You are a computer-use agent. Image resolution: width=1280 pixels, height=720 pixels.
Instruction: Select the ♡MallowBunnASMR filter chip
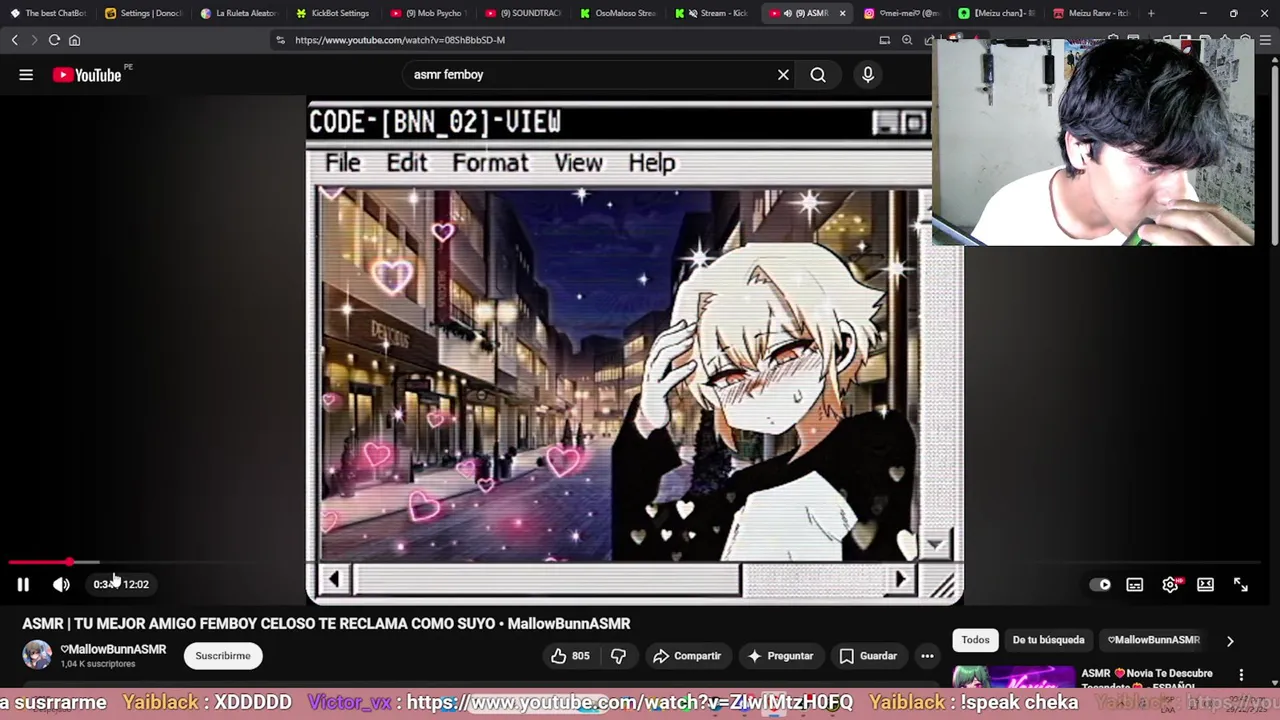[x=1153, y=640]
